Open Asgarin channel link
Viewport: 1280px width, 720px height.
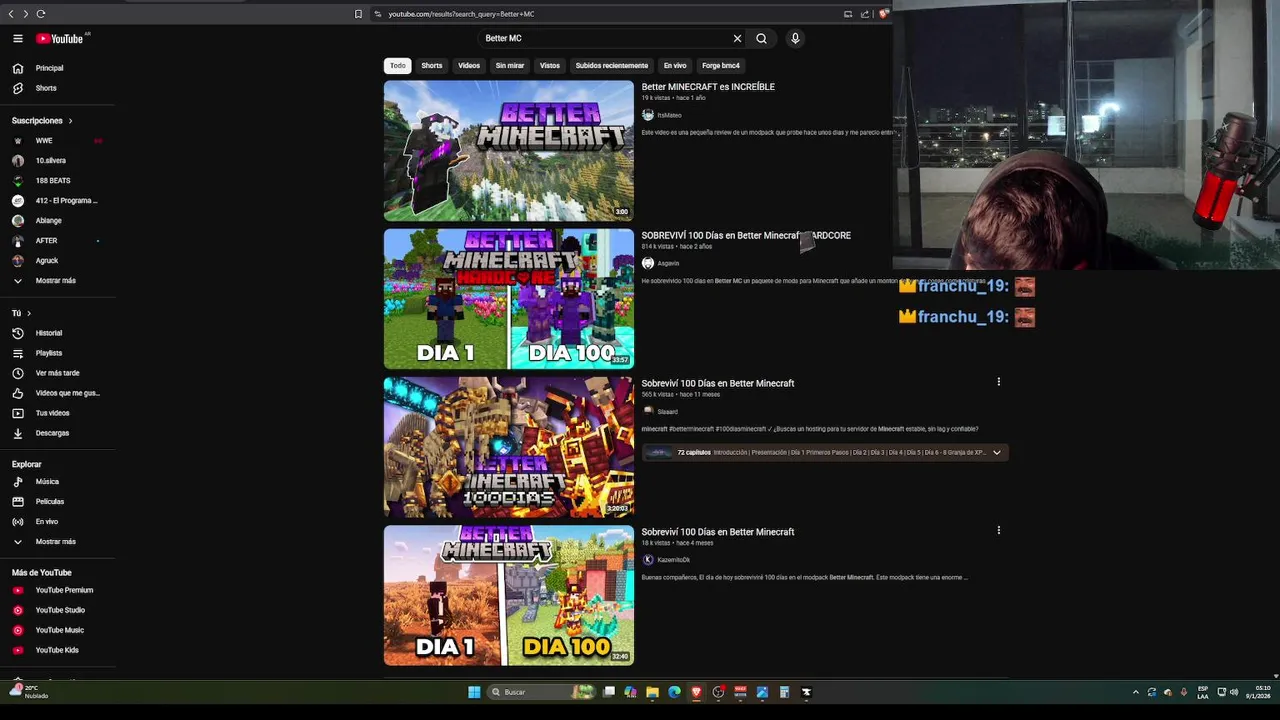pyautogui.click(x=668, y=263)
